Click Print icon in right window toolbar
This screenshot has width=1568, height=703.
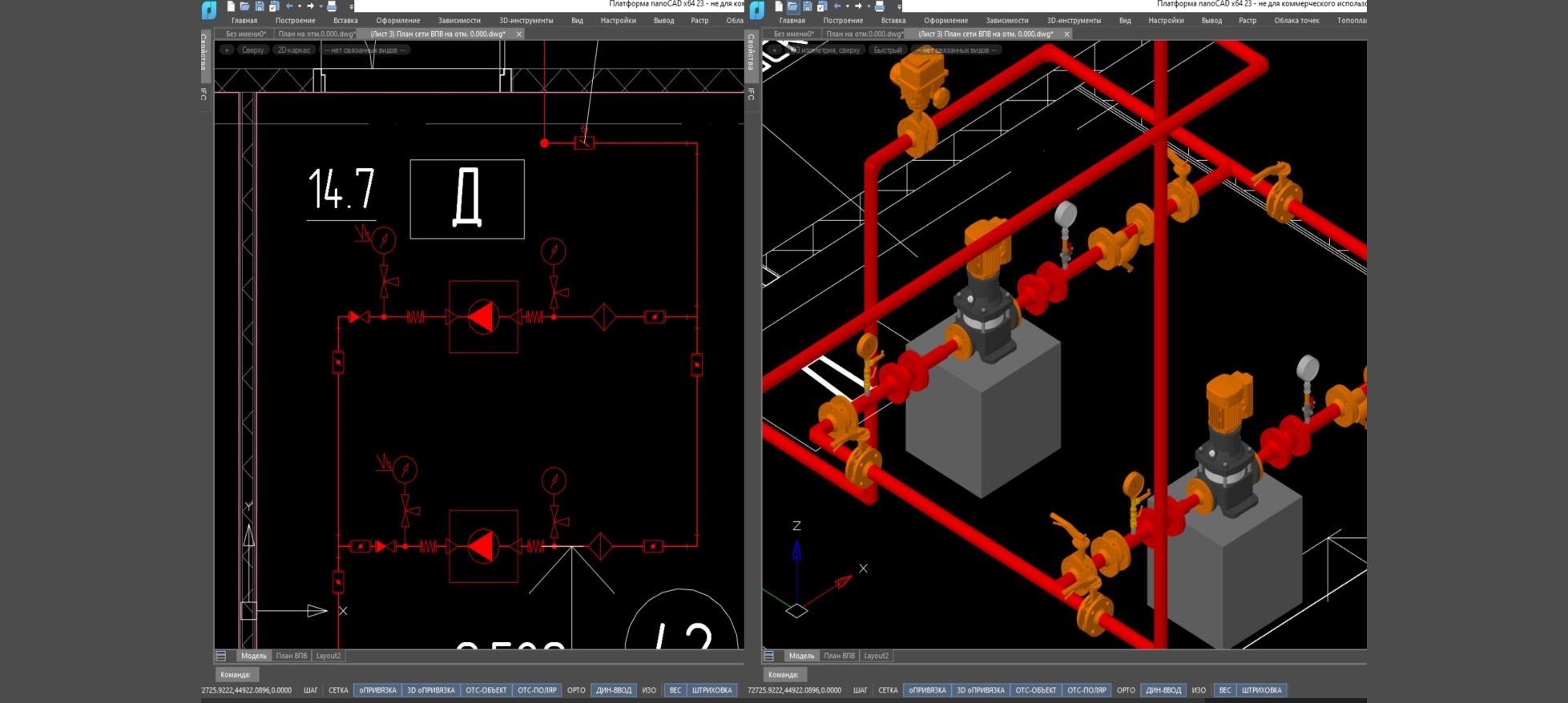click(x=880, y=6)
